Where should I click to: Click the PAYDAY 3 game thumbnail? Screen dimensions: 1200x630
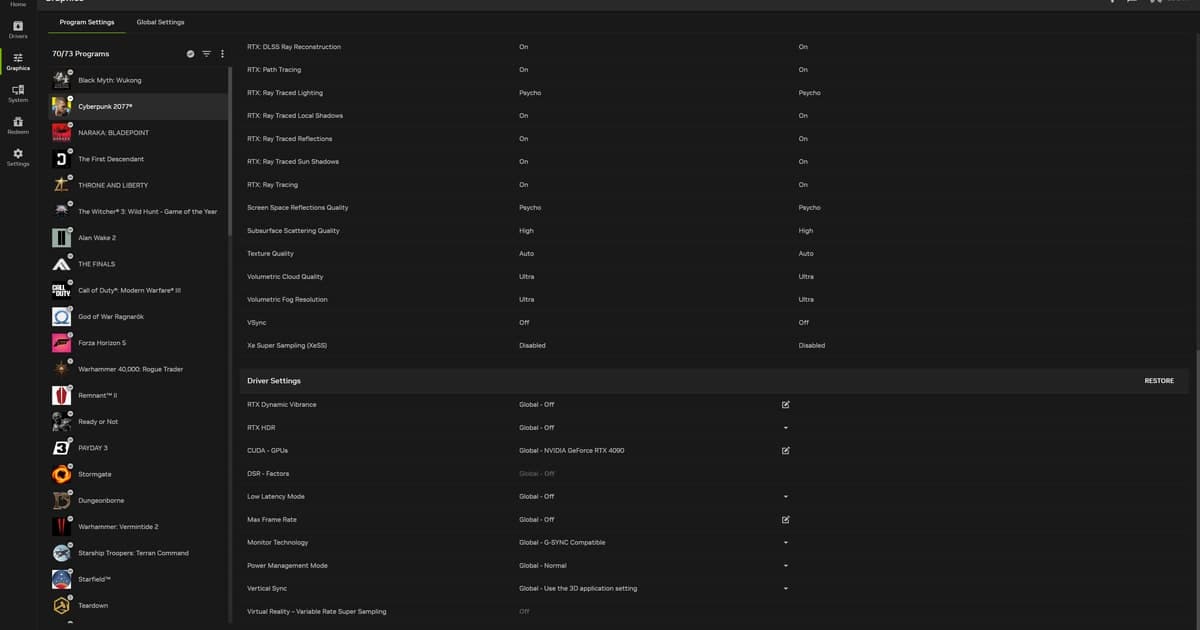coord(61,448)
